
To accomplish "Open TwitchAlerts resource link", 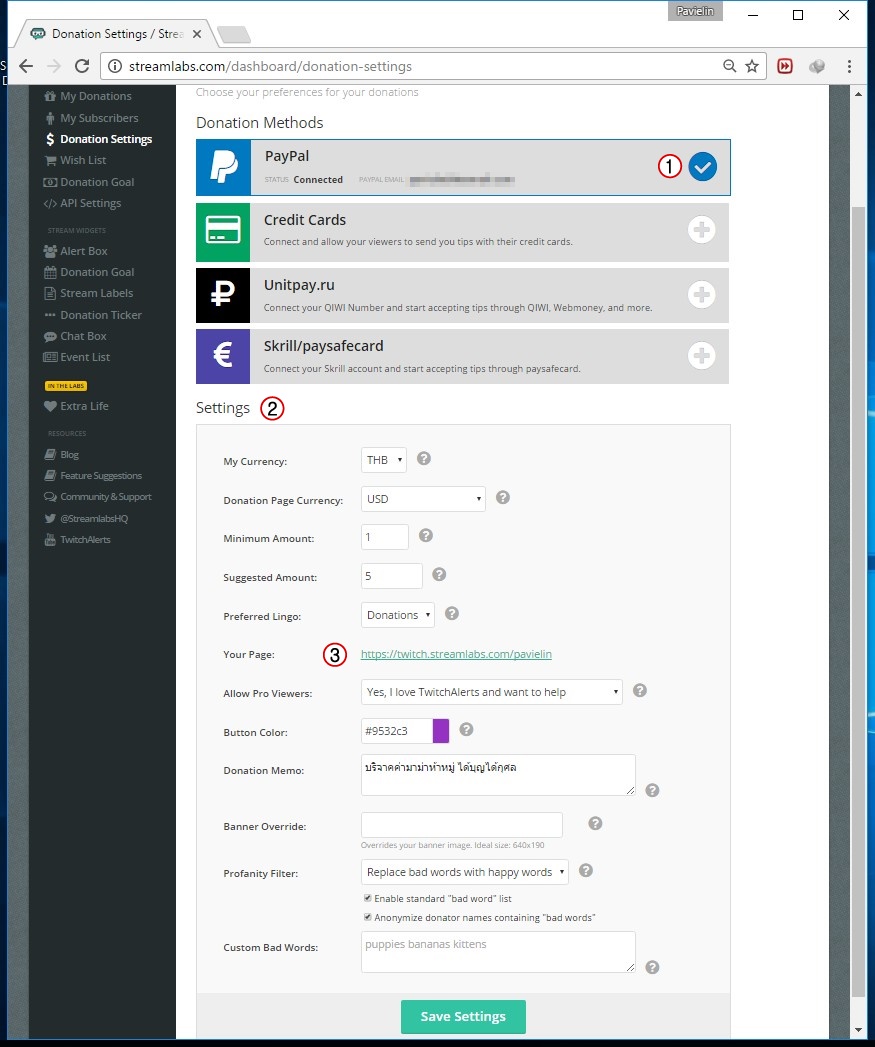I will coord(77,540).
